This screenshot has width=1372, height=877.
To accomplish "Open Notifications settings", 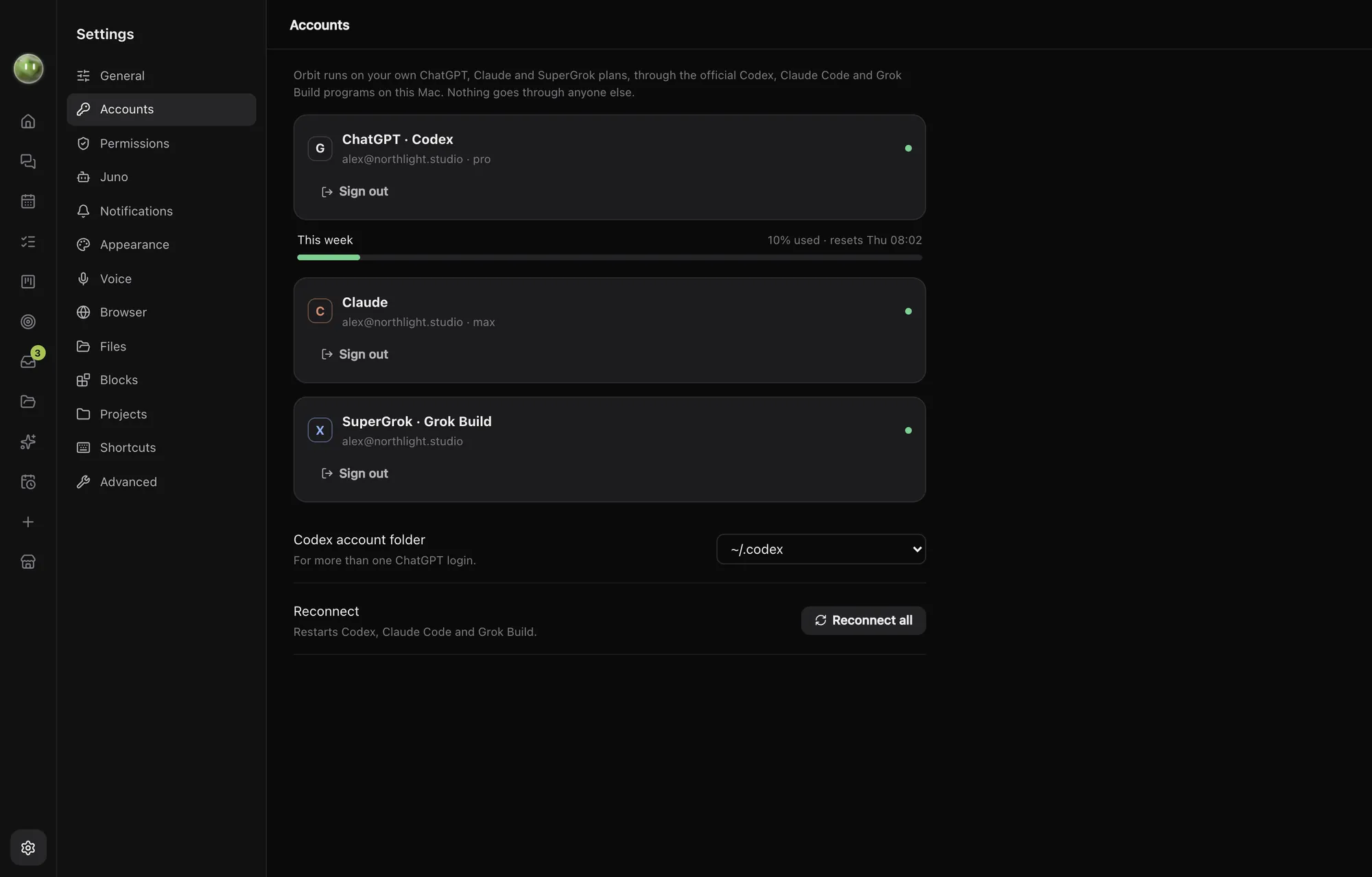I will click(x=161, y=211).
